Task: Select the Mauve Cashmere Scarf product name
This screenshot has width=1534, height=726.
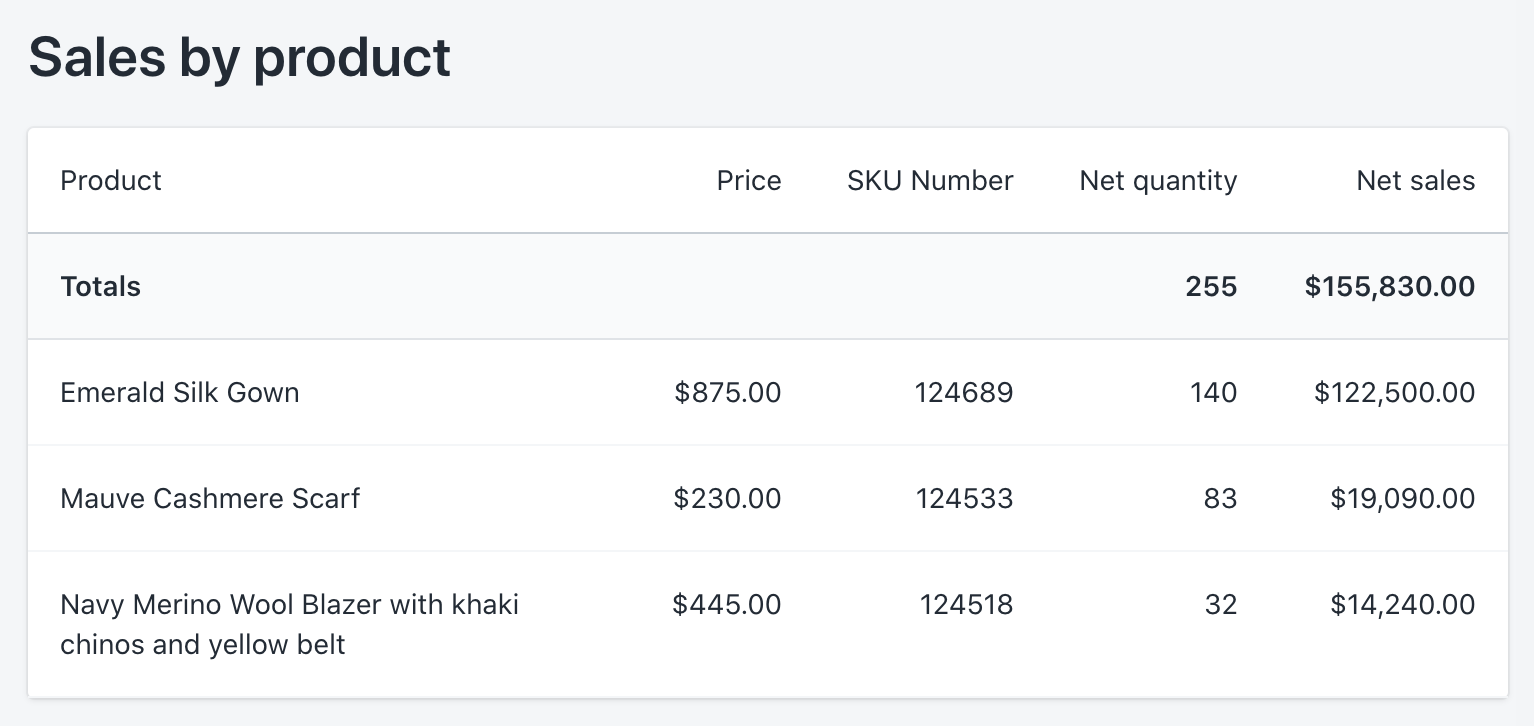Action: click(x=210, y=498)
